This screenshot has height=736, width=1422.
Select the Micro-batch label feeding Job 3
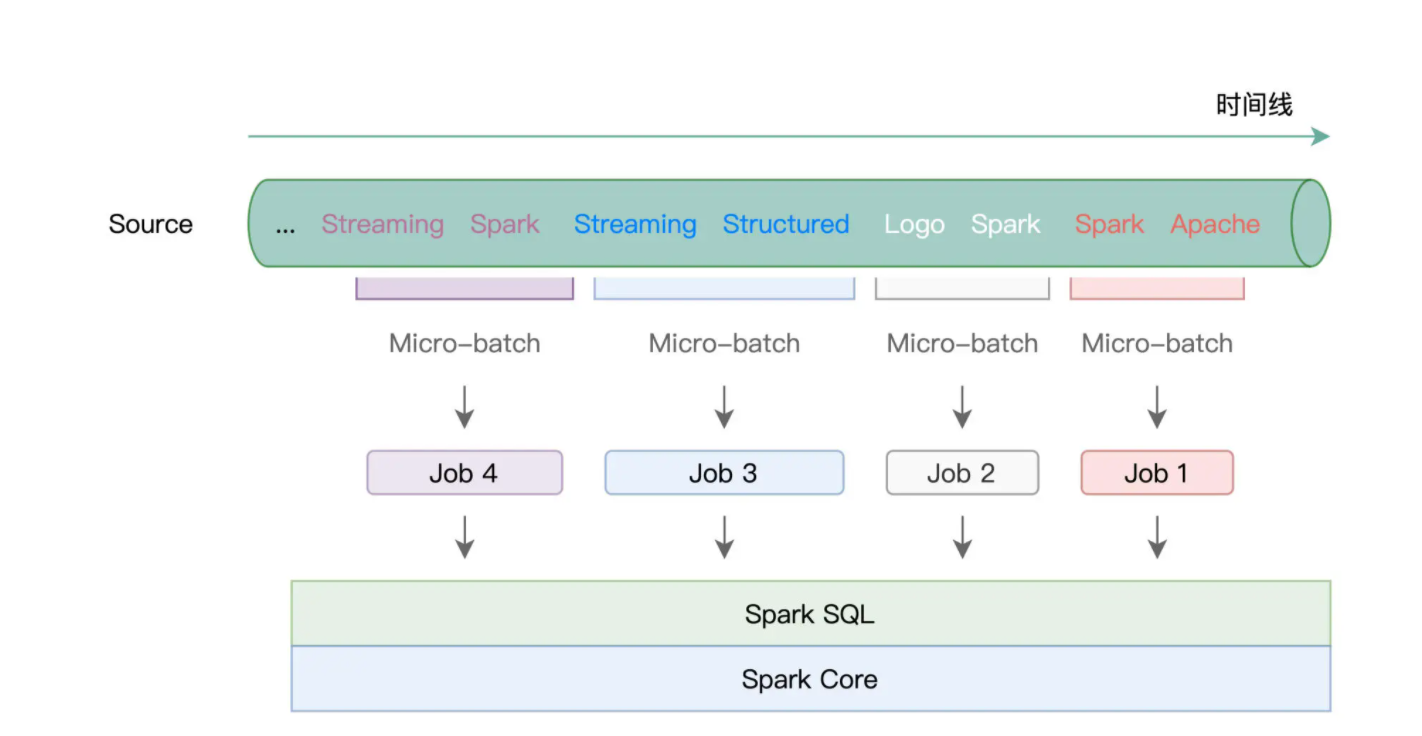[725, 344]
